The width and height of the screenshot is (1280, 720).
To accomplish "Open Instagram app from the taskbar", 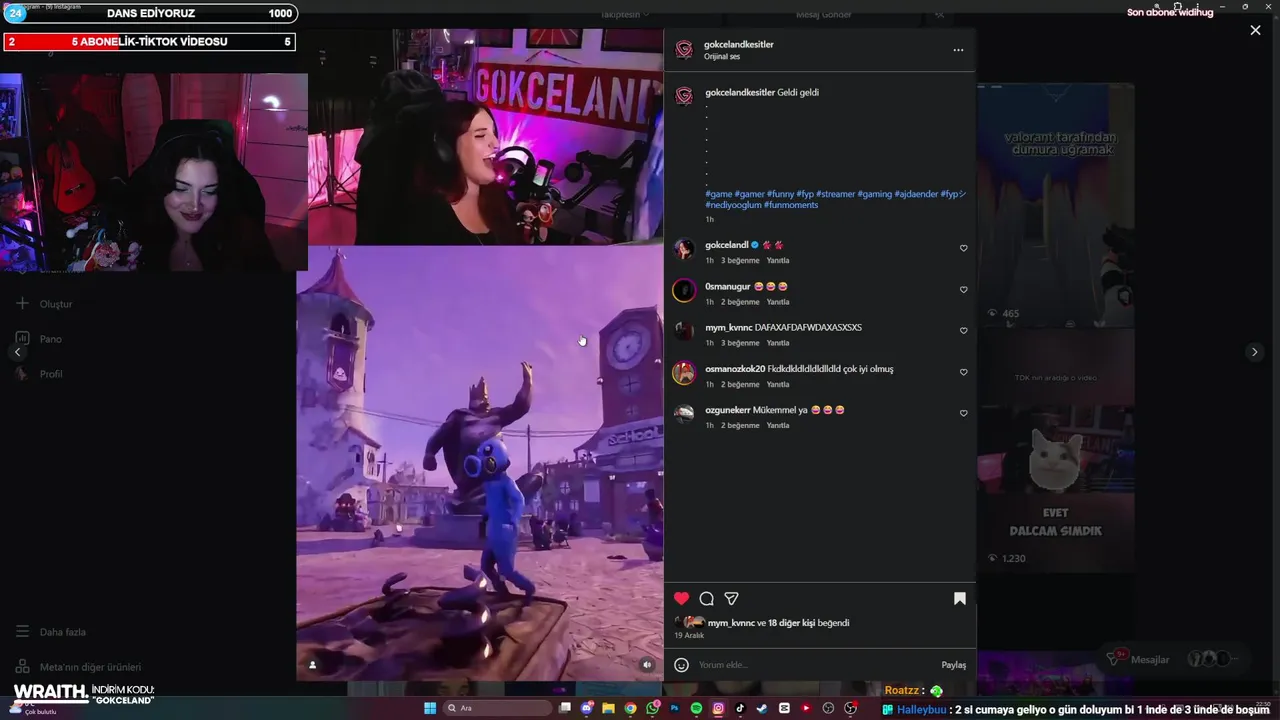I will tap(718, 708).
